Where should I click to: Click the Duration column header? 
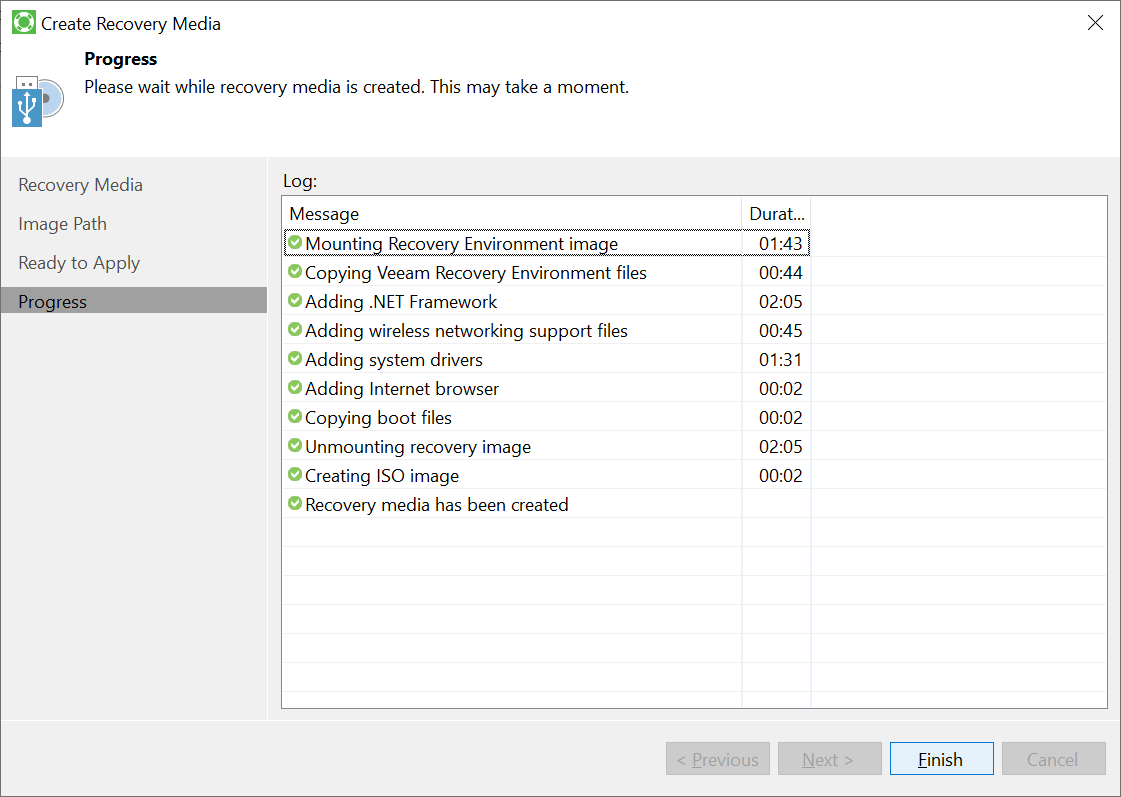pos(776,214)
